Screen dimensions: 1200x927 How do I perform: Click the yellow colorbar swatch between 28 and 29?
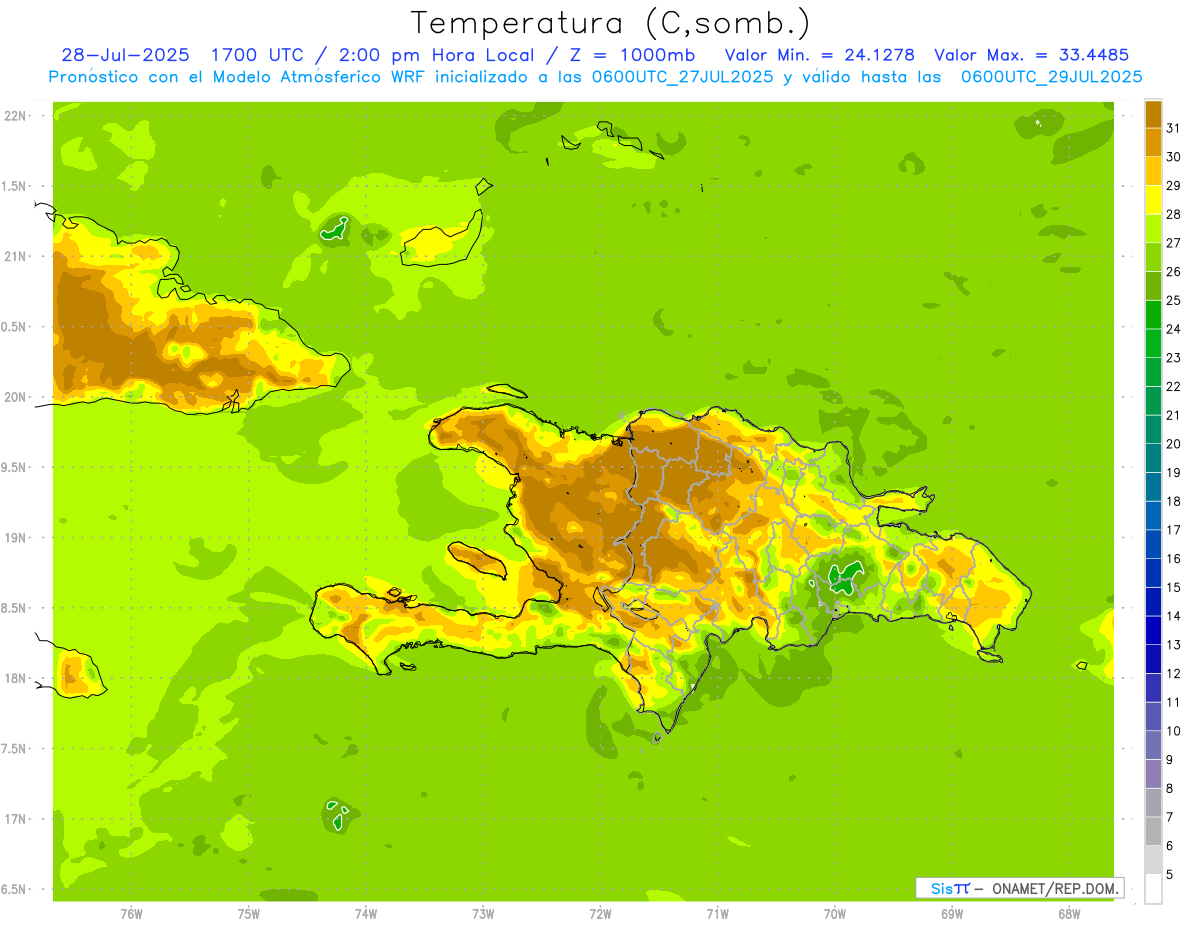pyautogui.click(x=1153, y=200)
